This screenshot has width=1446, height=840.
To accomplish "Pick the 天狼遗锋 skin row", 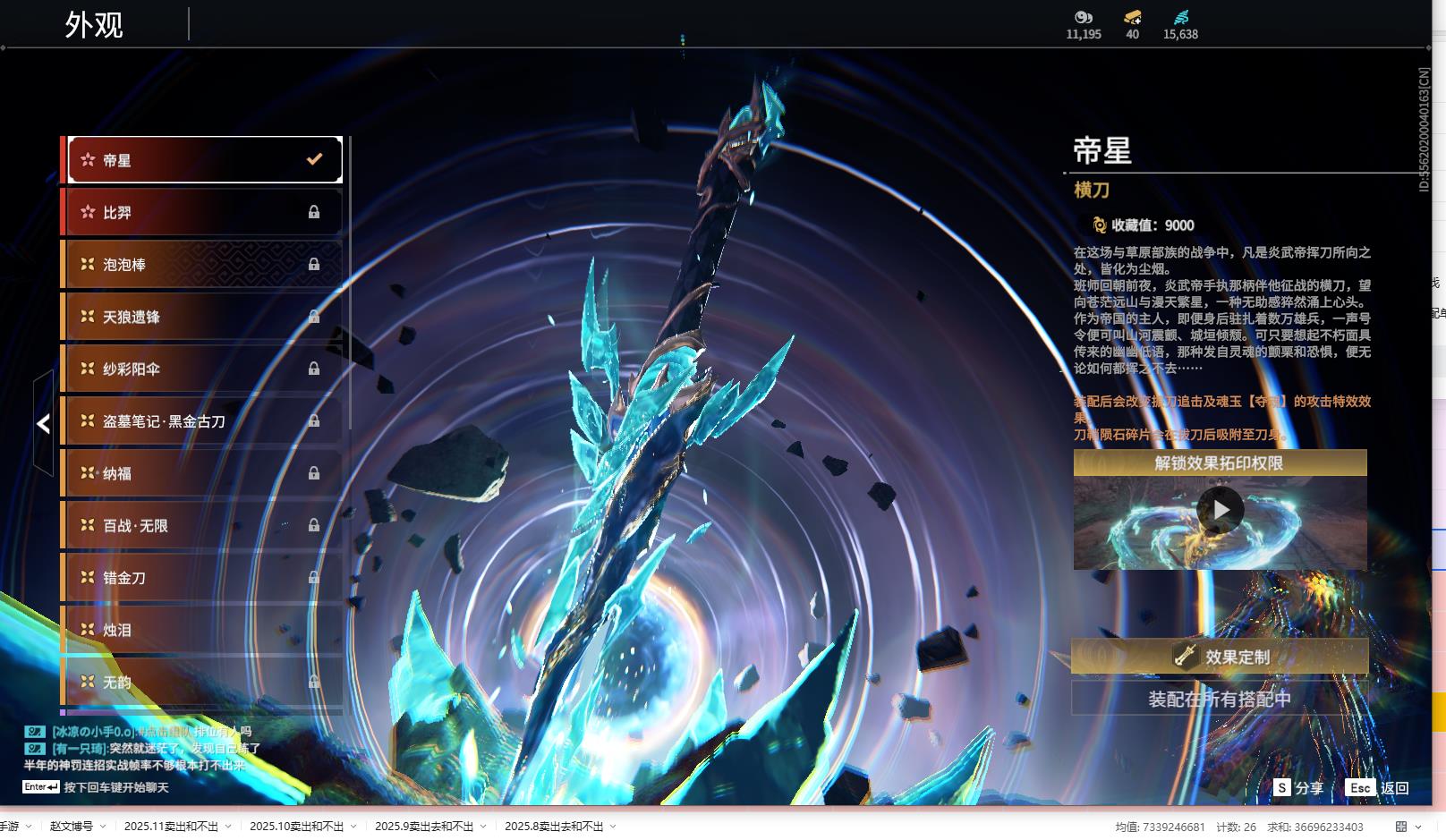I will [202, 317].
